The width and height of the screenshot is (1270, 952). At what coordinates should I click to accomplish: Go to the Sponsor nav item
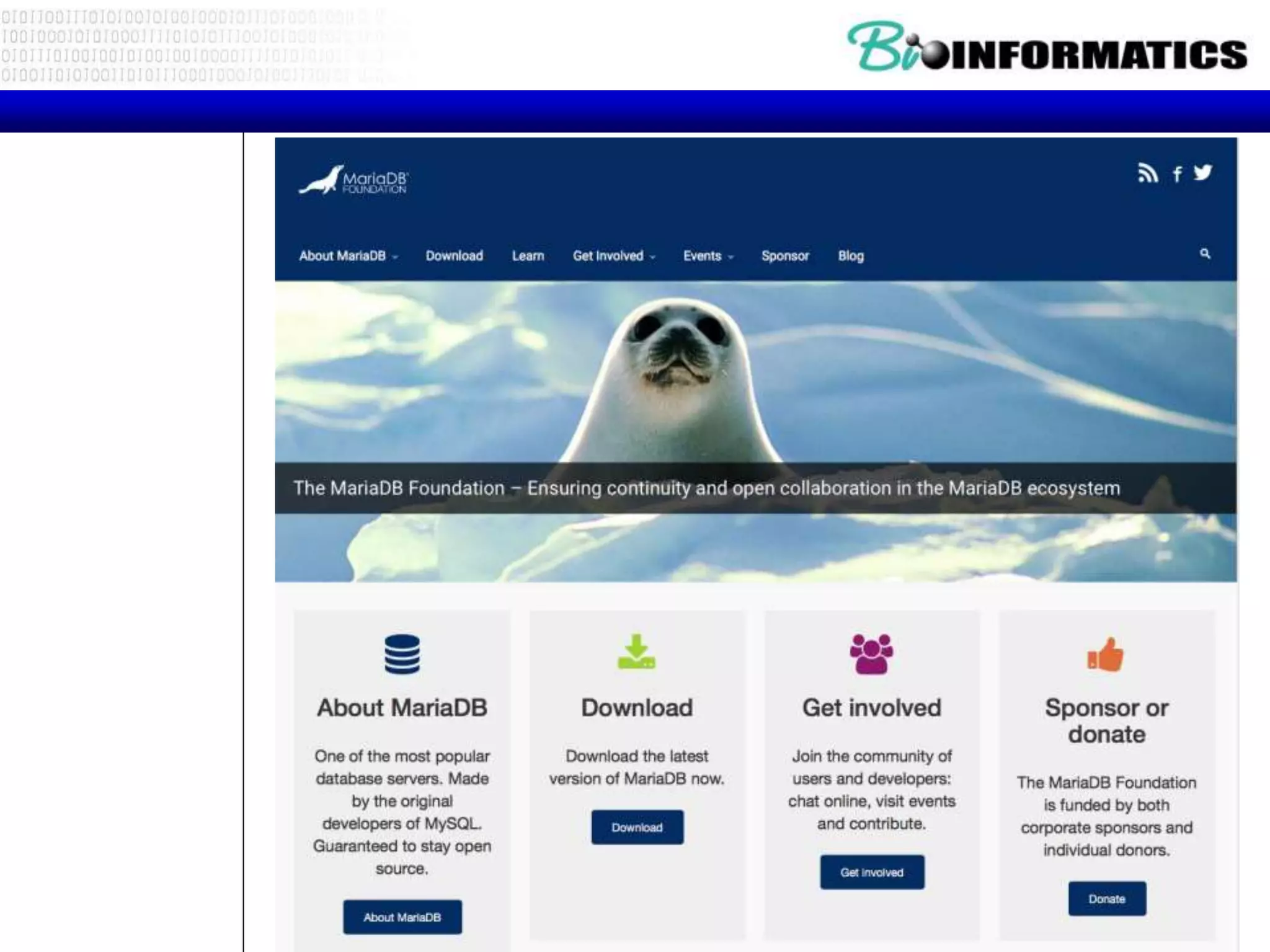click(785, 256)
